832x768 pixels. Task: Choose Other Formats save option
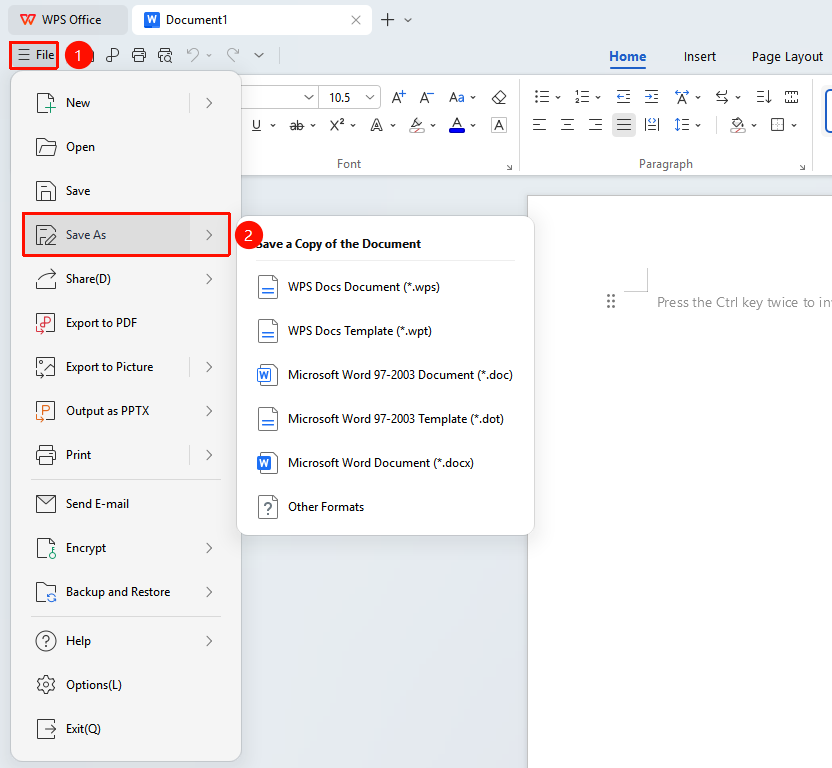[x=385, y=507]
